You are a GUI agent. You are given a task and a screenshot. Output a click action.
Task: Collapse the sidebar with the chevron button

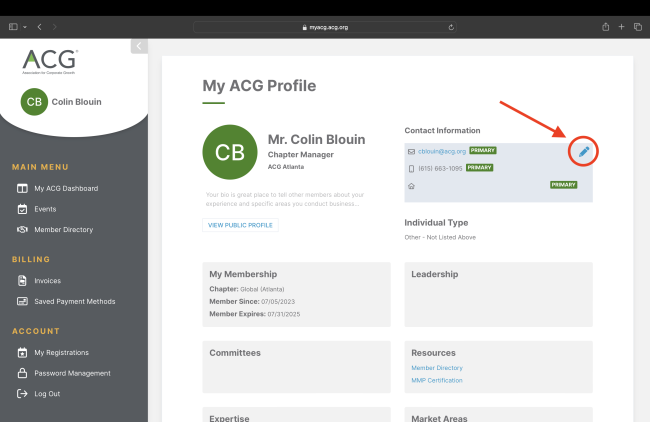click(x=139, y=46)
